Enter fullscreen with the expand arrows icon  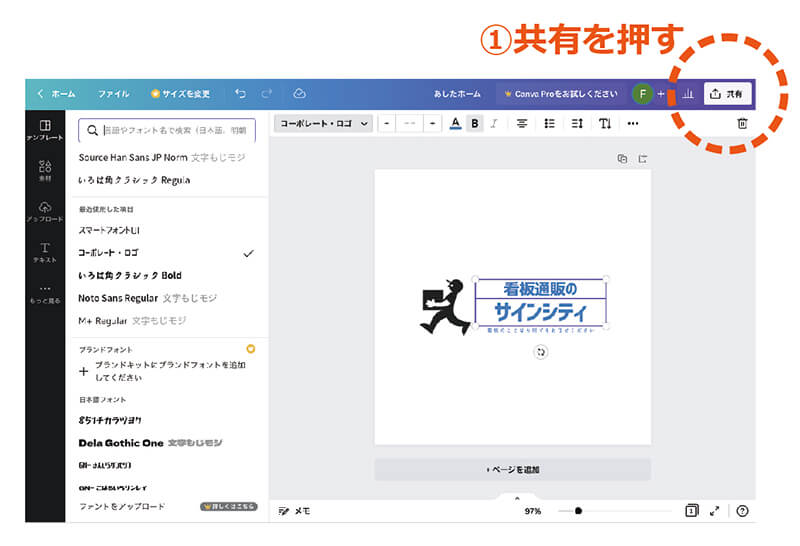(x=715, y=510)
